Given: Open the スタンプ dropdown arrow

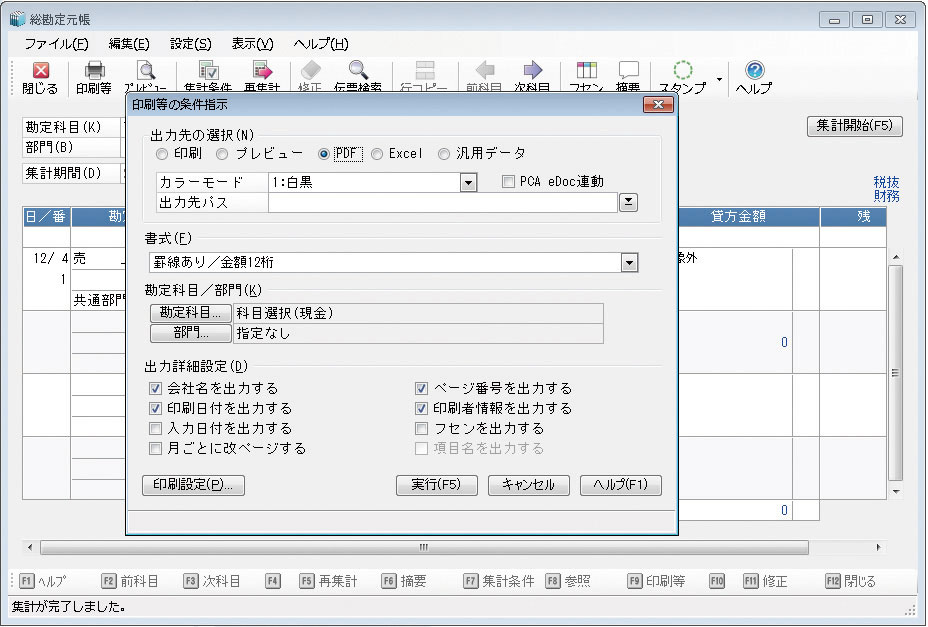Looking at the screenshot, I should coord(719,79).
